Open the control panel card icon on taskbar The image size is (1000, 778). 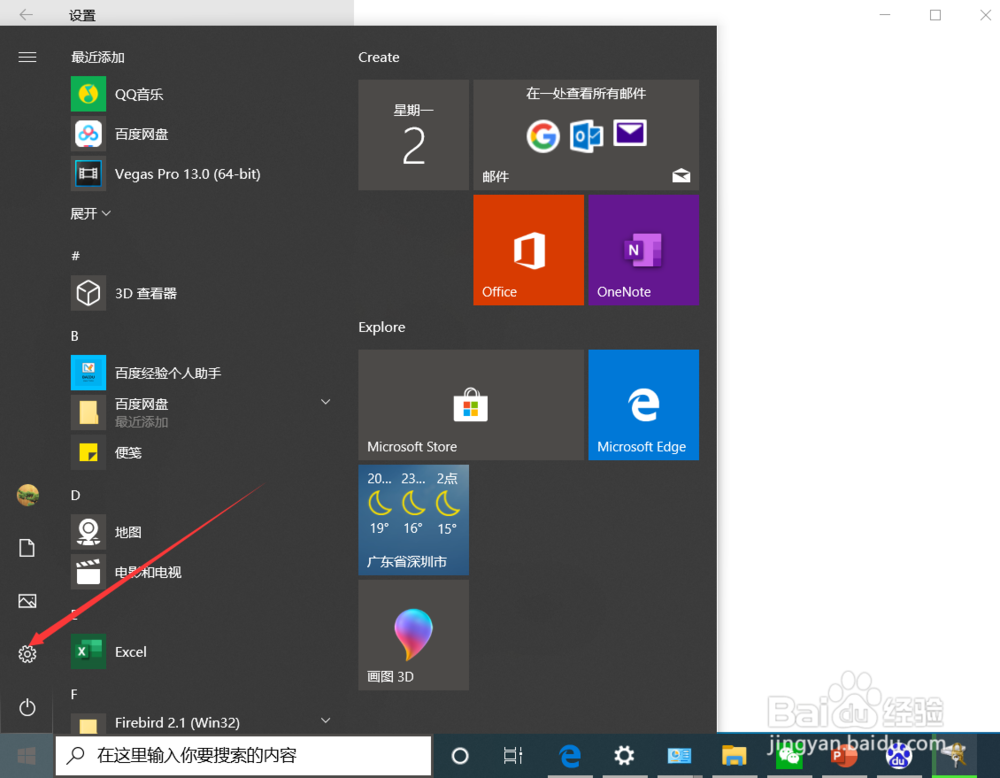[x=679, y=756]
